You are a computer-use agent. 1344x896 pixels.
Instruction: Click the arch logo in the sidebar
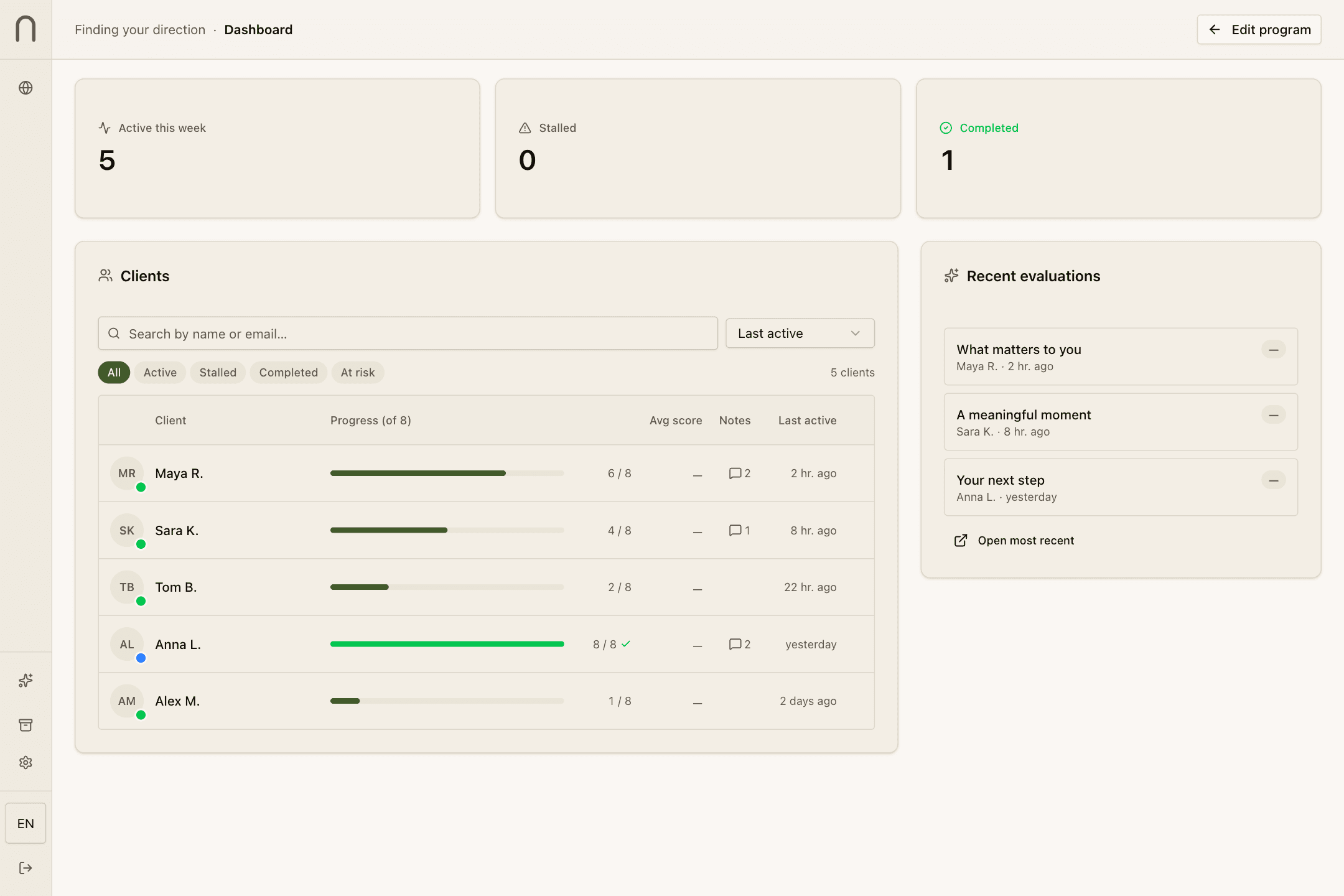coord(26,29)
